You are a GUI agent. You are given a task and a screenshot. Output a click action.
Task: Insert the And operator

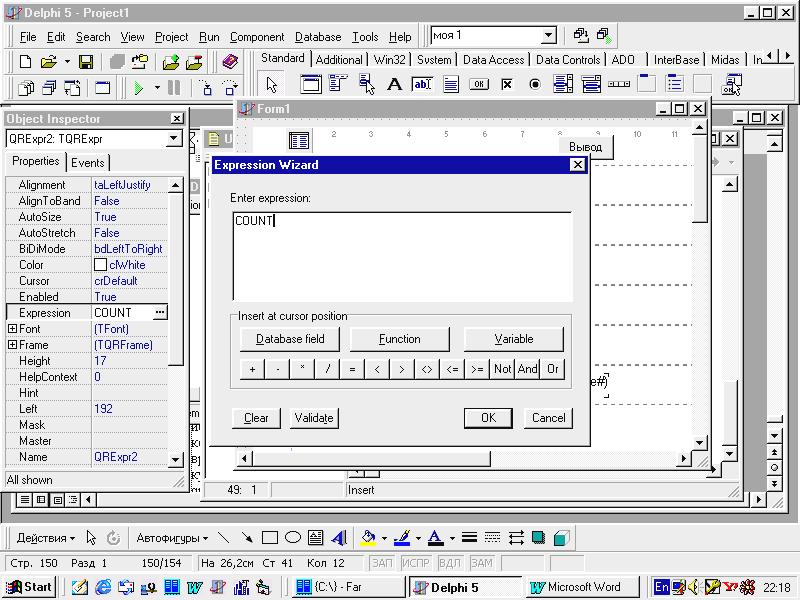pyautogui.click(x=528, y=369)
